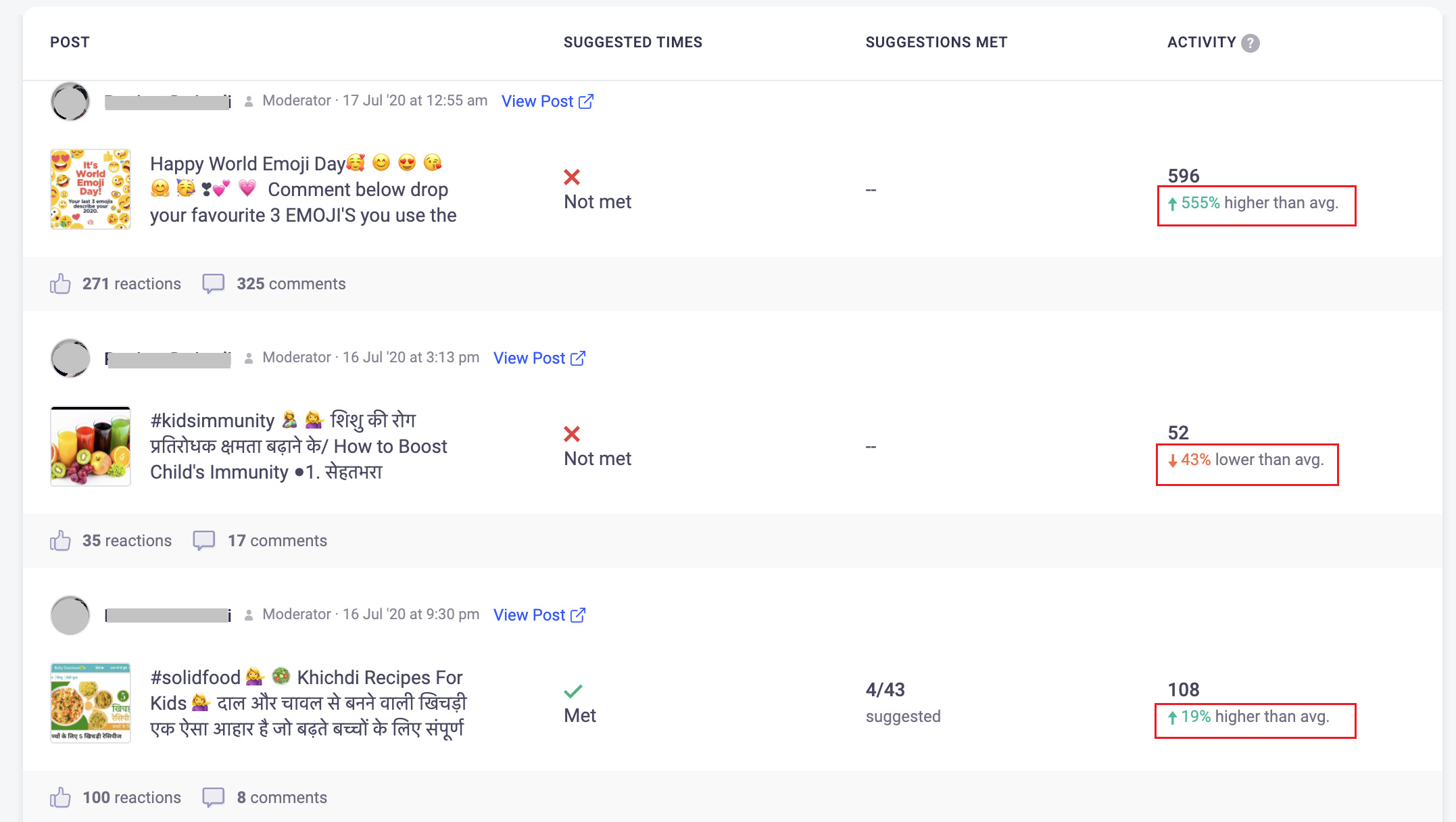Open View Post for 3:13 pm post

point(539,358)
